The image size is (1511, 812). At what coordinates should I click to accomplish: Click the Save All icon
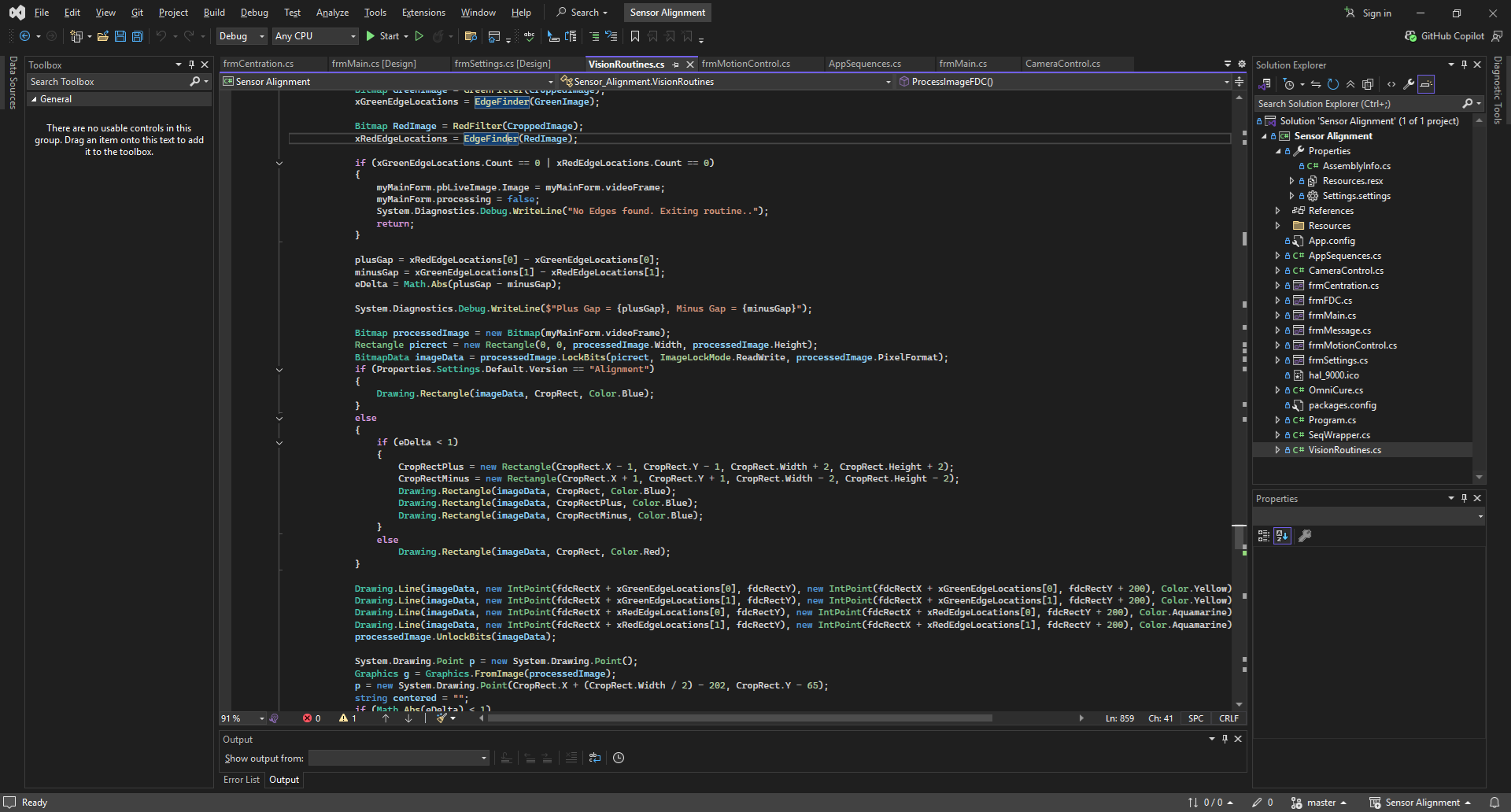click(137, 36)
